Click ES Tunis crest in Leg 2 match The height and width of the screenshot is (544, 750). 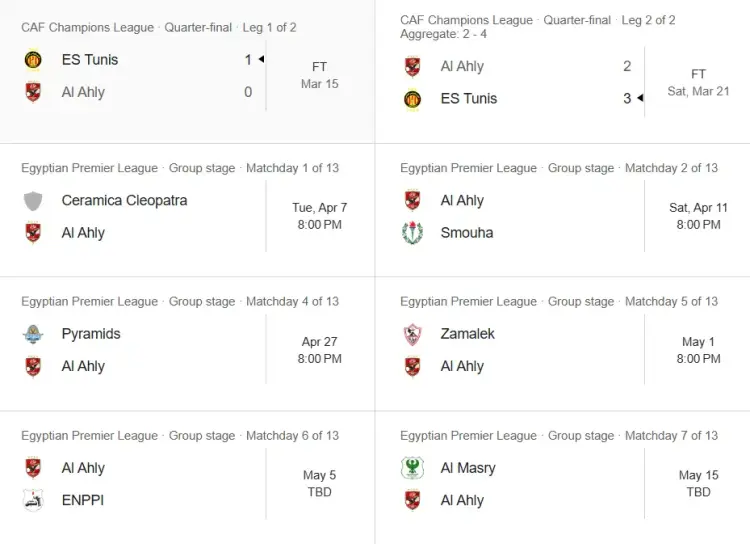pyautogui.click(x=412, y=99)
